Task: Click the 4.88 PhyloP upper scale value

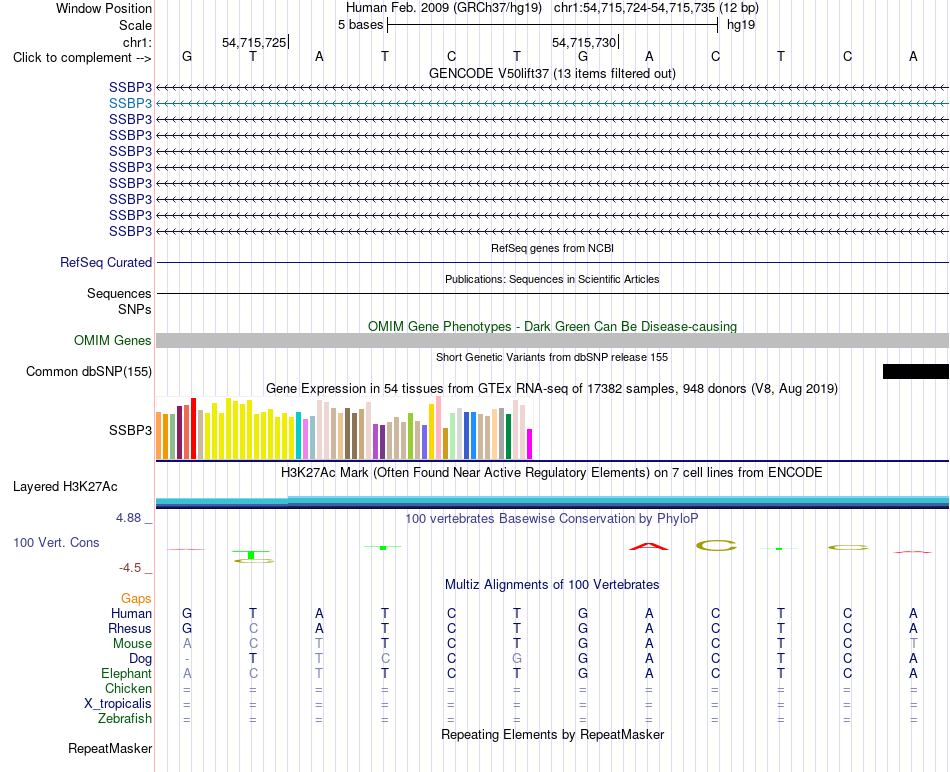Action: click(128, 517)
